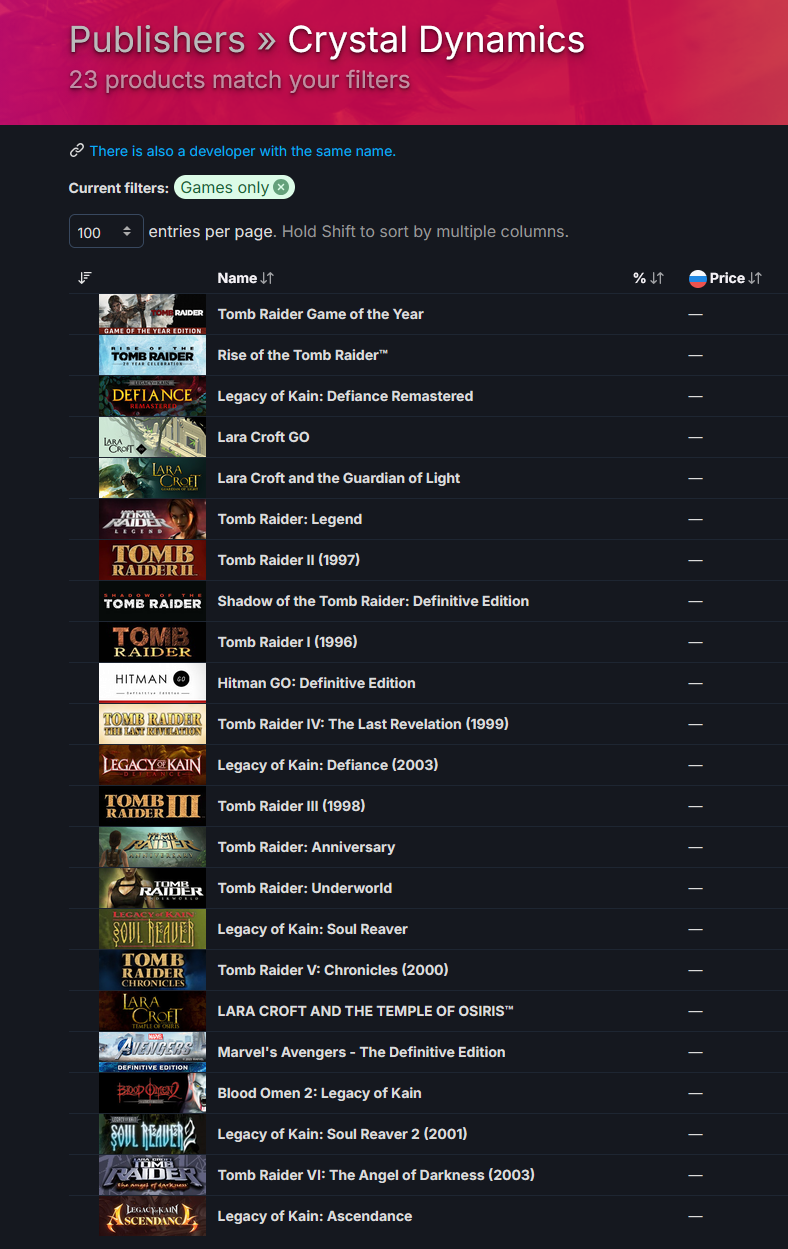Viewport: 788px width, 1249px height.
Task: Click the Tomb Raider I (1996) thumbnail
Action: click(152, 642)
